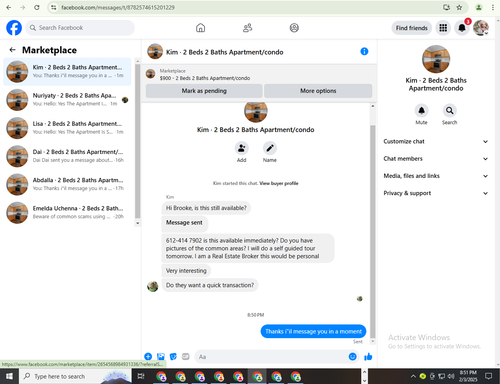The height and width of the screenshot is (384, 500).
Task: Open Lisa conversation in list
Action: click(67, 128)
